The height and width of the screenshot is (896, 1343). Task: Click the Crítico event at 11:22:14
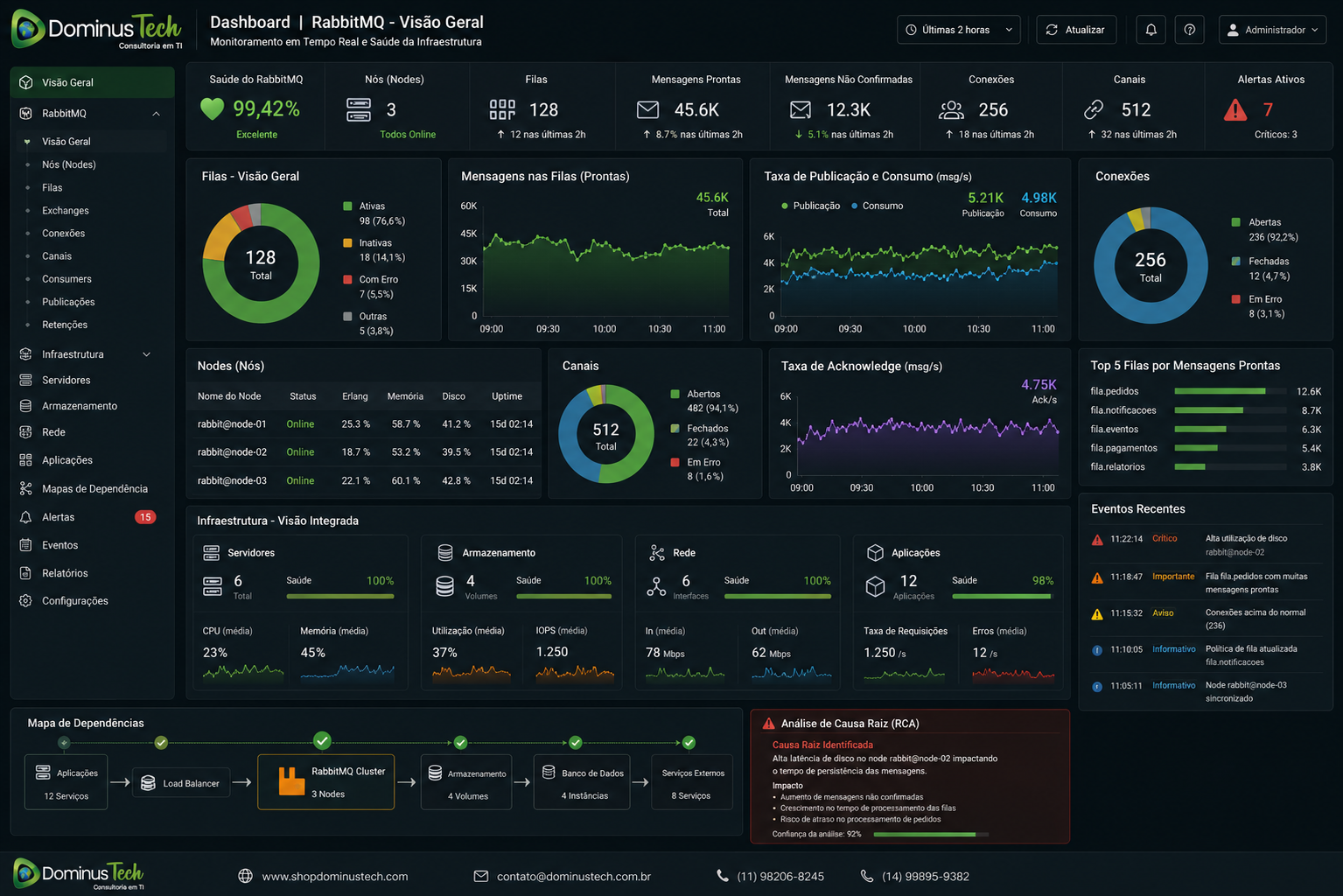coord(1206,545)
